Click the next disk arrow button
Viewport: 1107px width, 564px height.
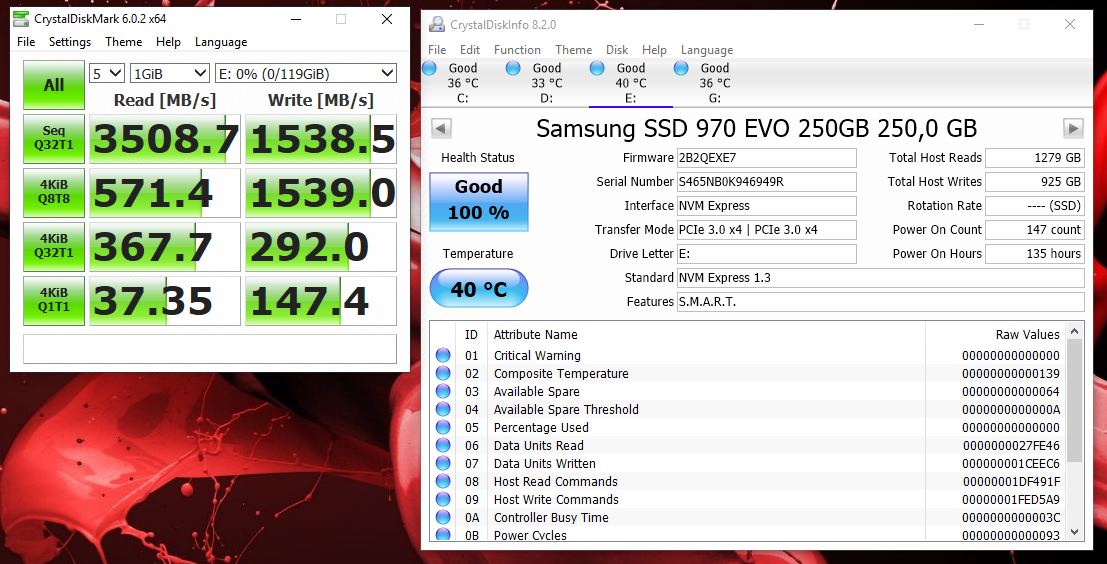coord(1073,128)
